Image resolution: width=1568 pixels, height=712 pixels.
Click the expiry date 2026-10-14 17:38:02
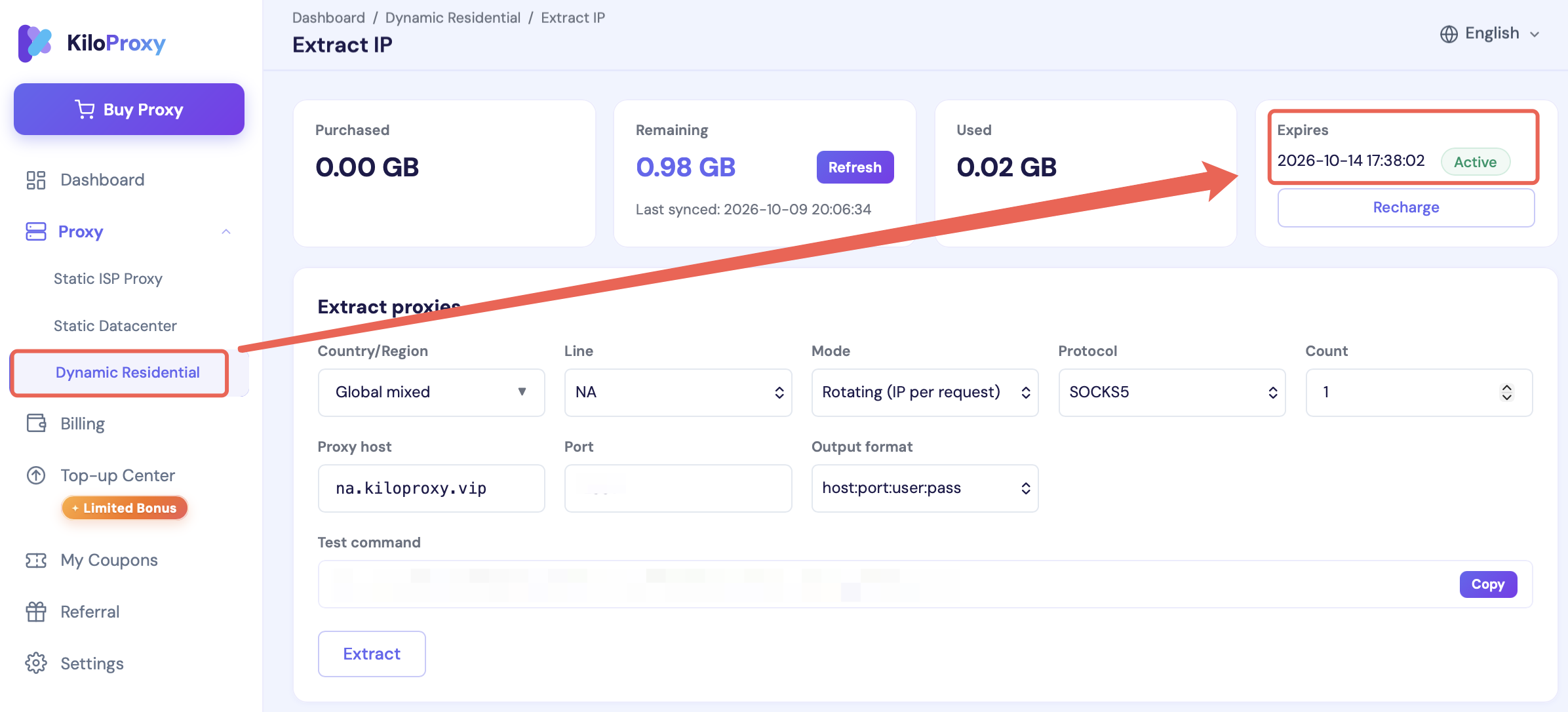pos(1351,161)
